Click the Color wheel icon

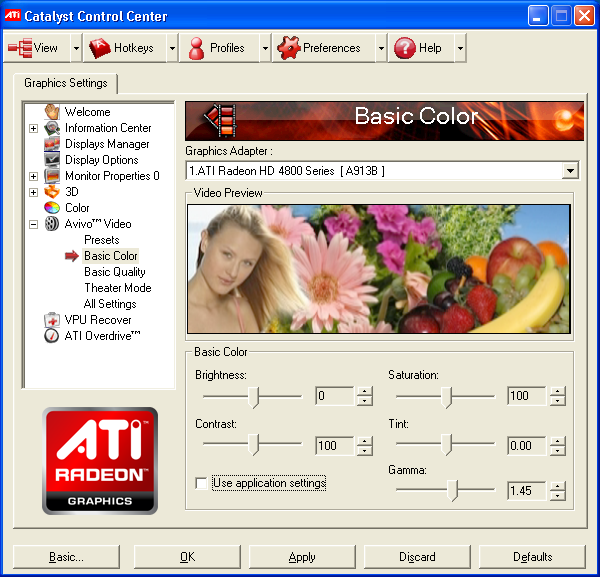tap(52, 208)
